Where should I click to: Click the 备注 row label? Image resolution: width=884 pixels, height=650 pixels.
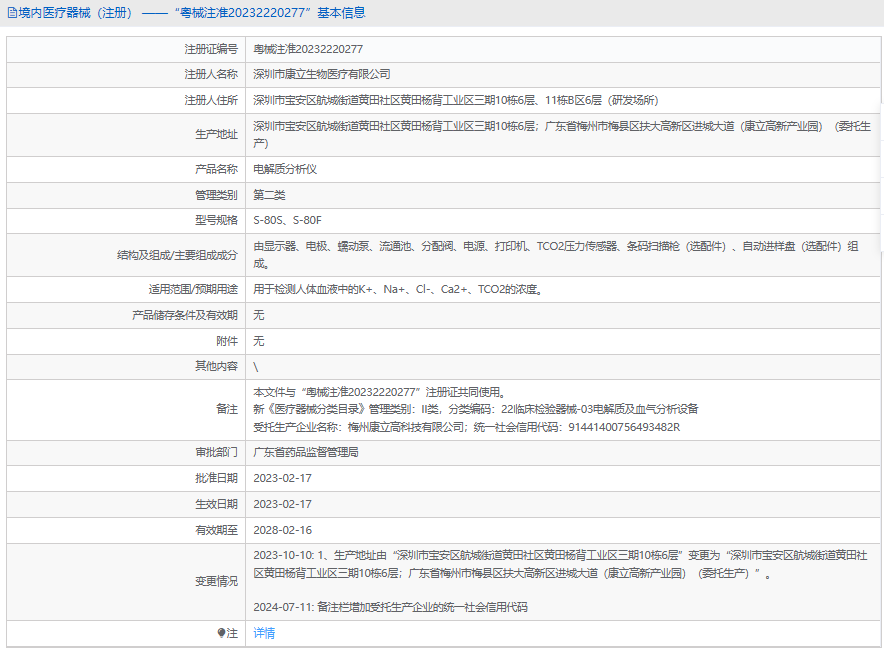pos(227,409)
